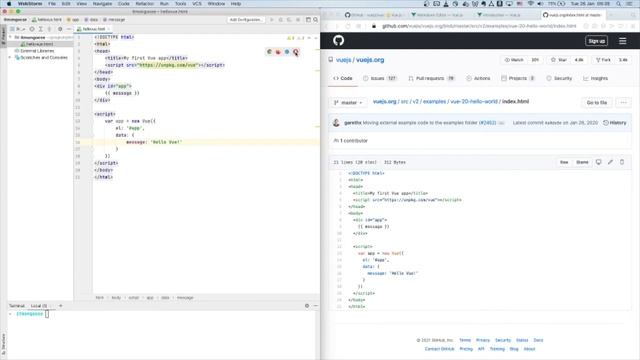Open Add Configuration dropdown
This screenshot has width=640, height=360.
[245, 20]
